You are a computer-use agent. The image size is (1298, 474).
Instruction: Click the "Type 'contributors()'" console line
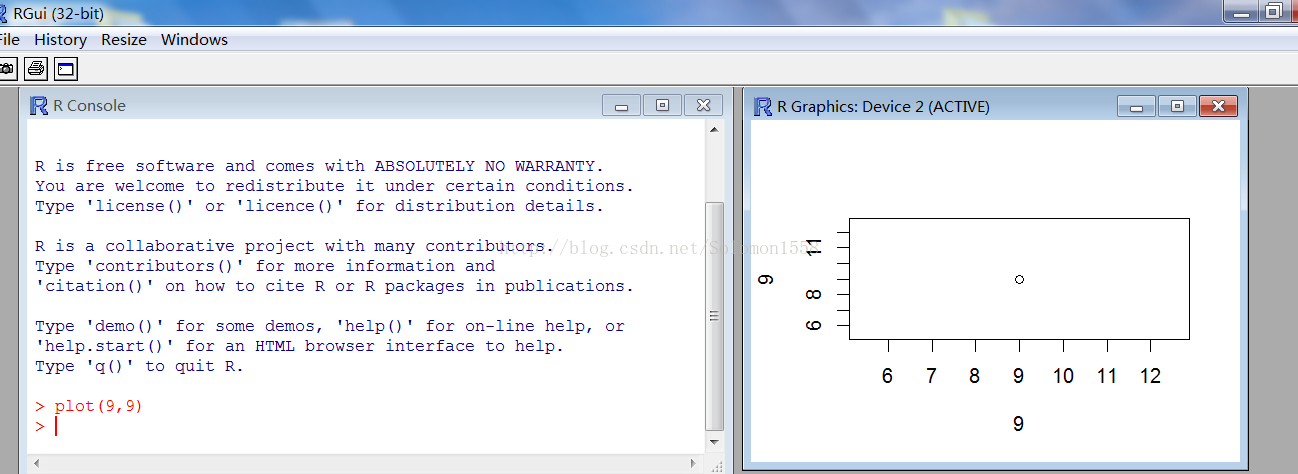coord(265,266)
